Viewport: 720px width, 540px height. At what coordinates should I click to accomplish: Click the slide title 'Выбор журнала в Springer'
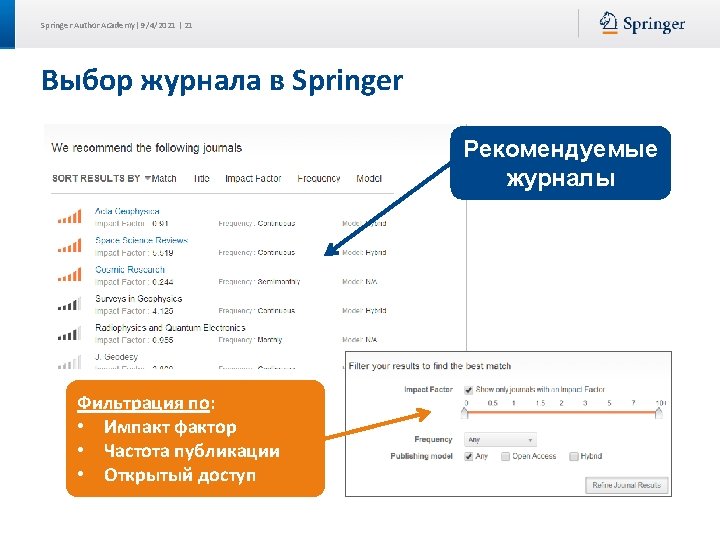pos(222,81)
